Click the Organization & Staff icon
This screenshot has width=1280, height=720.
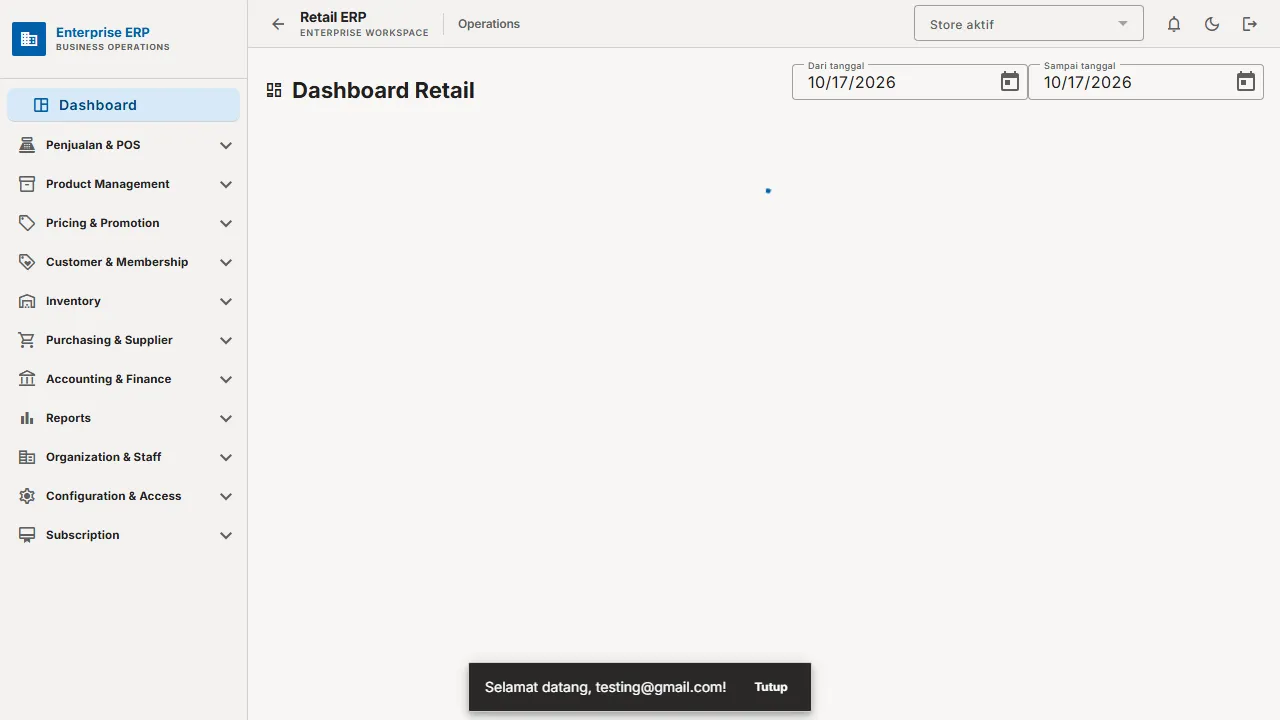pyautogui.click(x=27, y=457)
